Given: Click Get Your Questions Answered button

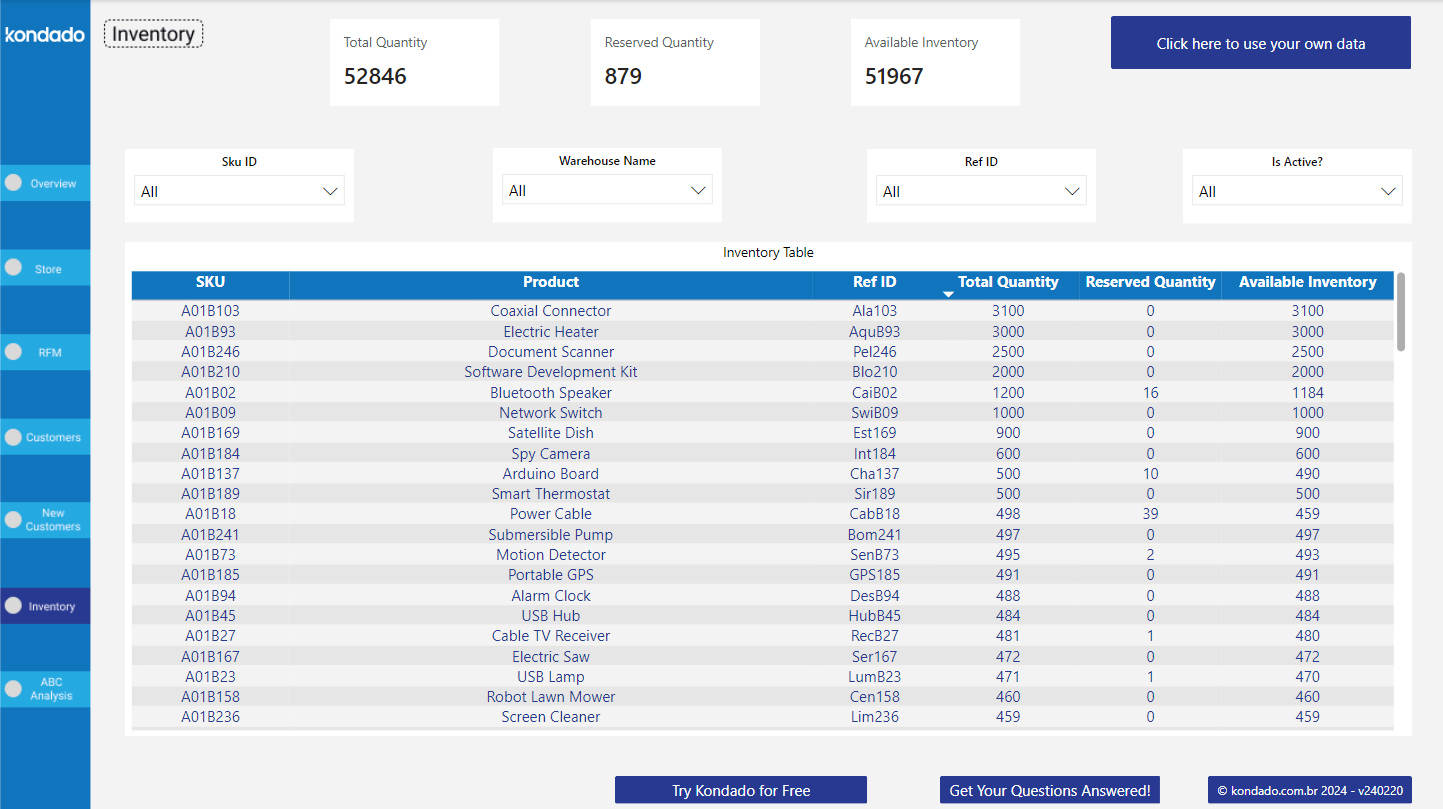Looking at the screenshot, I should [x=1049, y=790].
